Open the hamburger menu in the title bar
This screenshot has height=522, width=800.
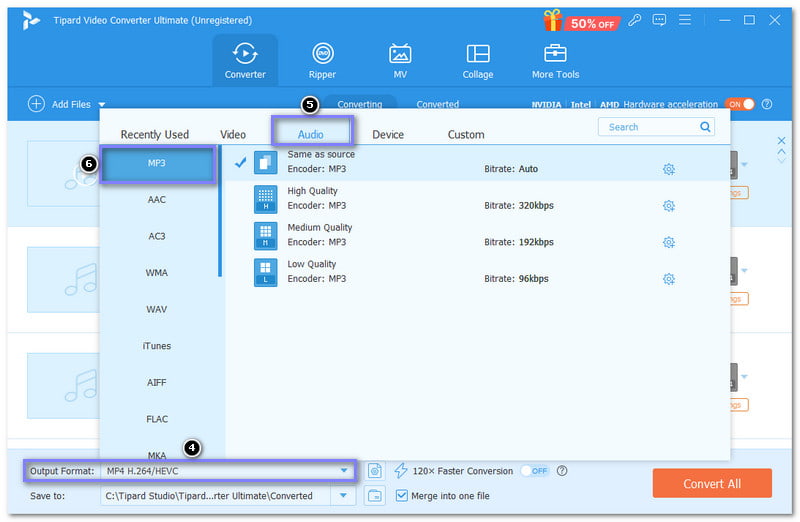coord(685,20)
